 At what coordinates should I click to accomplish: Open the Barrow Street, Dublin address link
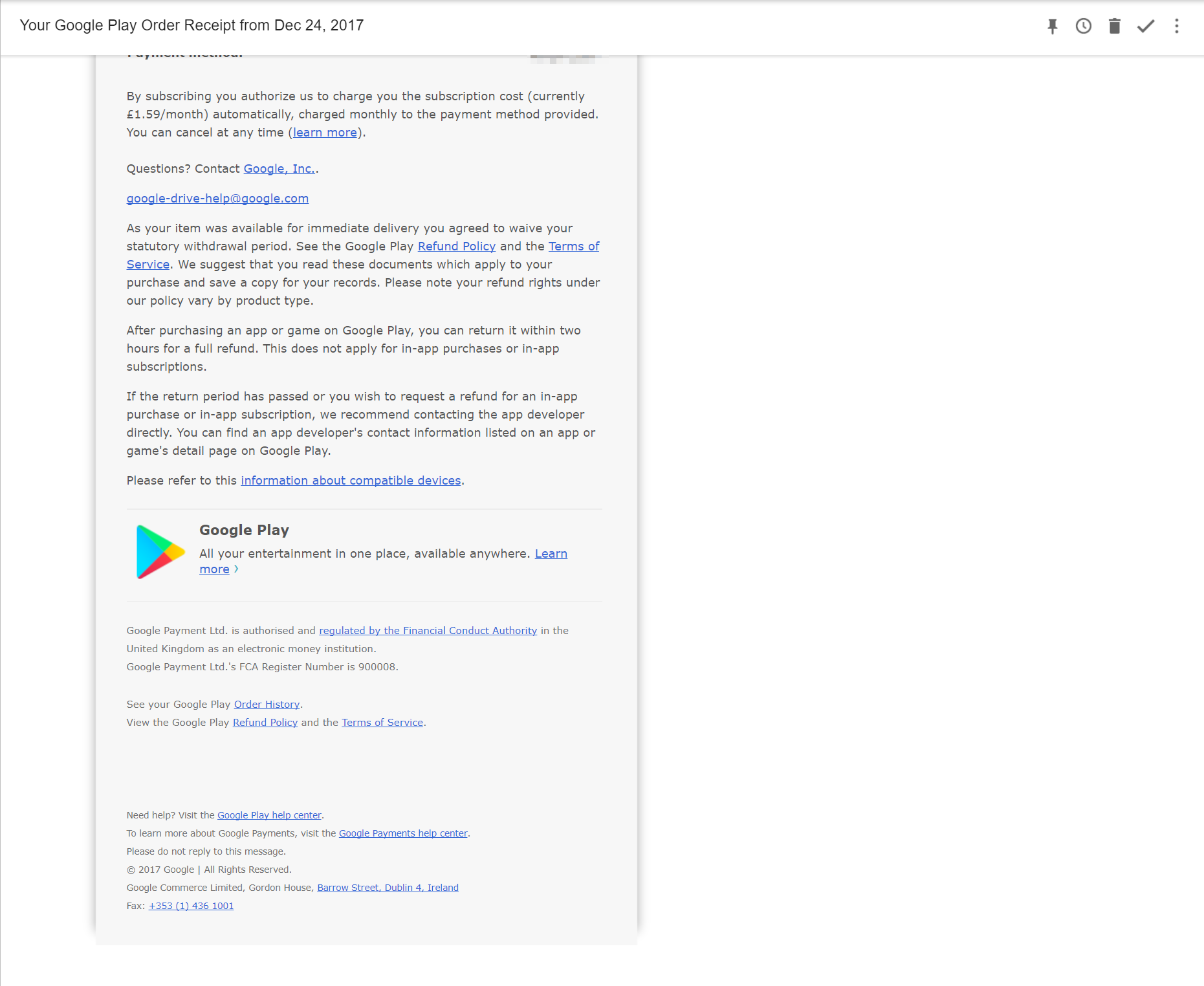click(387, 887)
